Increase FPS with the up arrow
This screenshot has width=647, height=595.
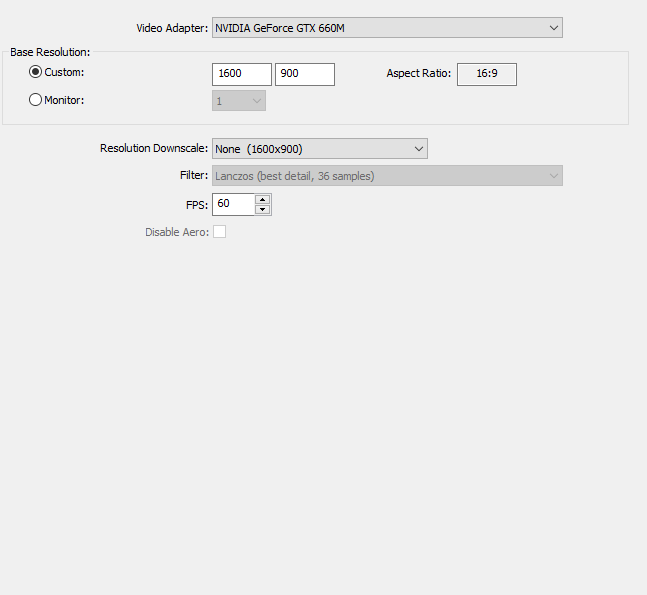[x=262, y=199]
